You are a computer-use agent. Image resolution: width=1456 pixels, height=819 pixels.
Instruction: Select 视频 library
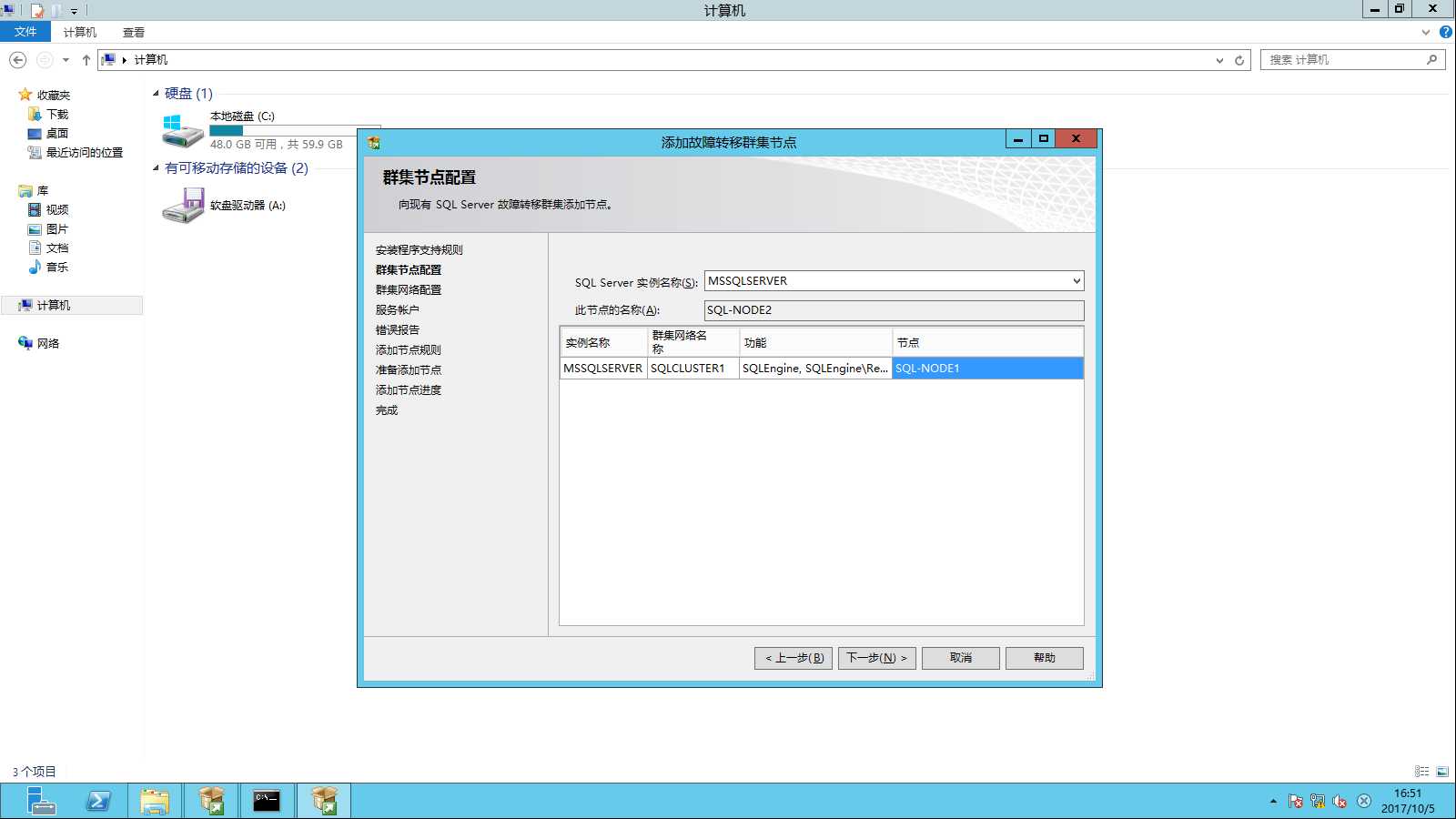tap(57, 210)
